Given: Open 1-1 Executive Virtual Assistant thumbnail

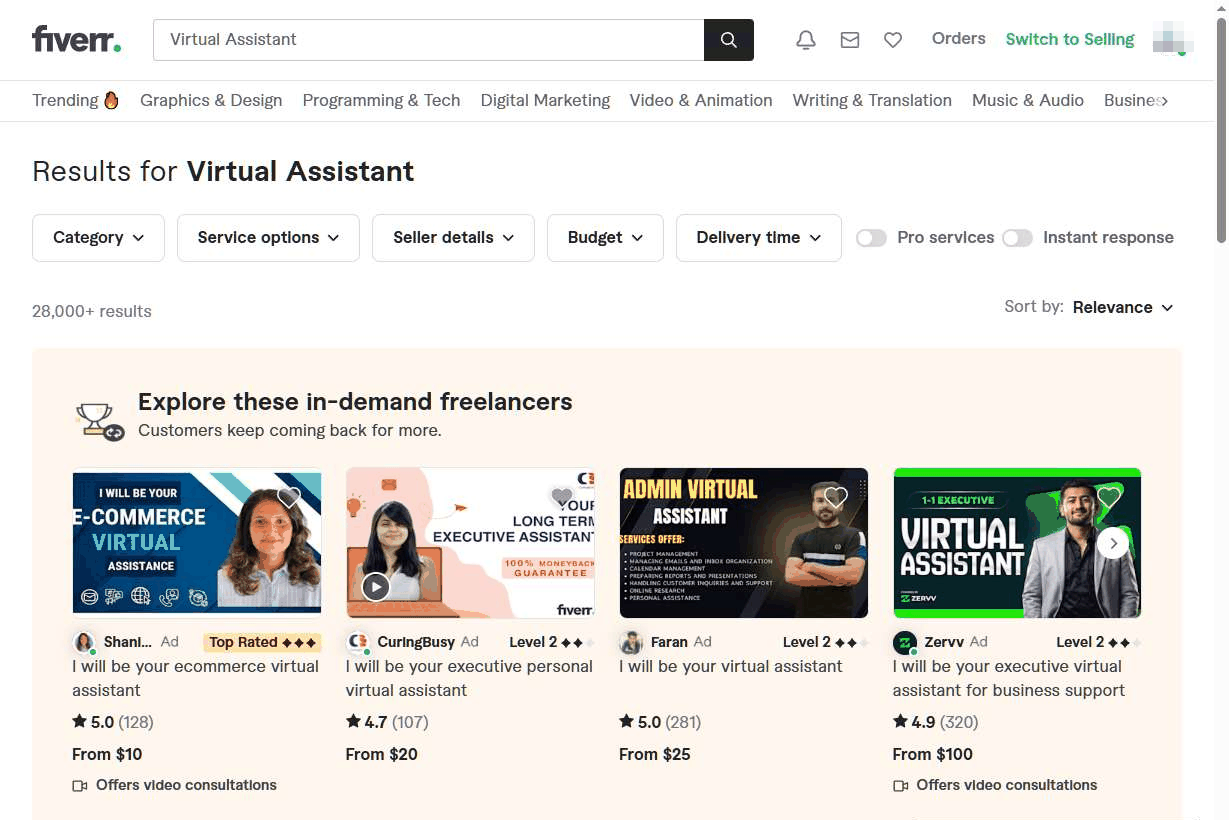Looking at the screenshot, I should pyautogui.click(x=1017, y=543).
